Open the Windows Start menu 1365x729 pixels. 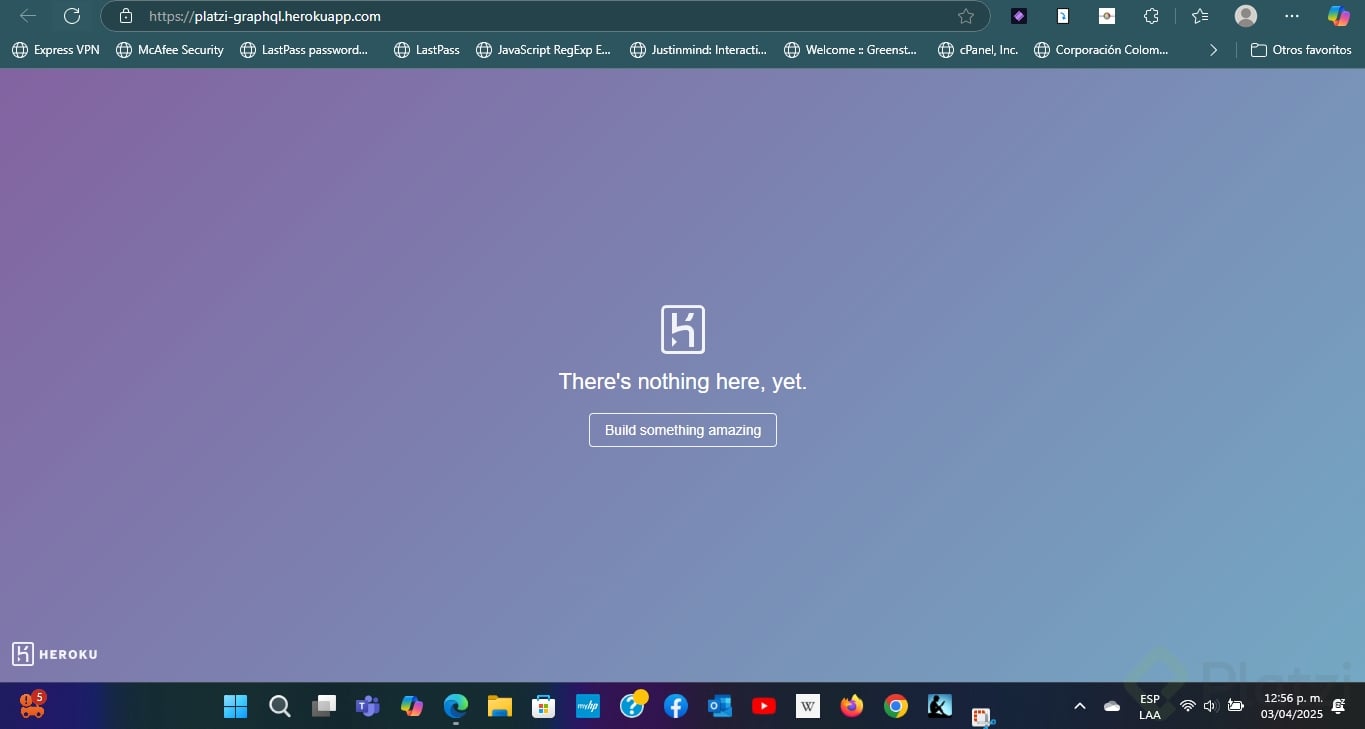pos(236,706)
